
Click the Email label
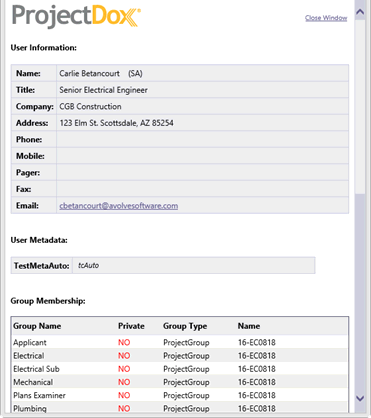(27, 206)
